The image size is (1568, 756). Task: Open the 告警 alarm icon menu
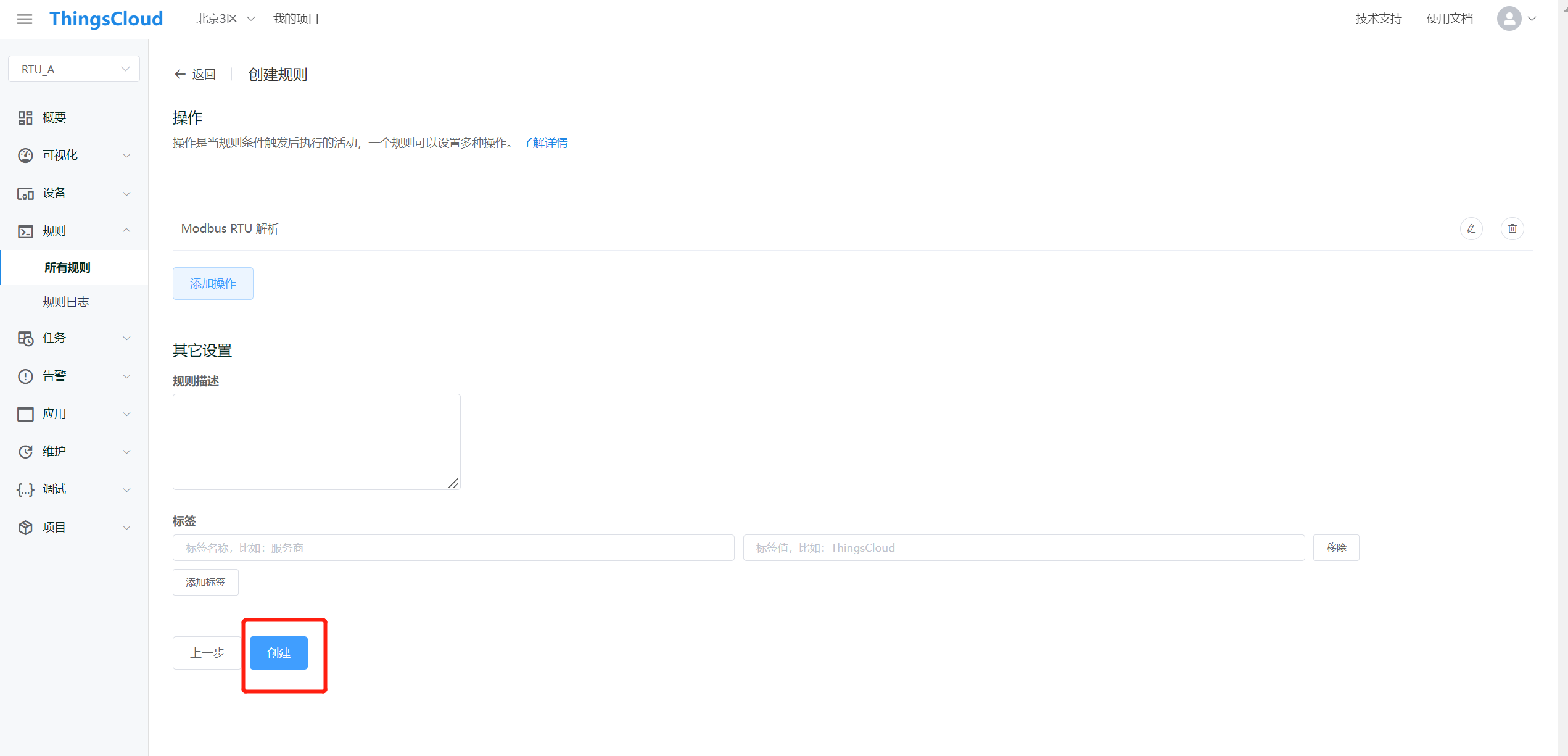[x=25, y=376]
